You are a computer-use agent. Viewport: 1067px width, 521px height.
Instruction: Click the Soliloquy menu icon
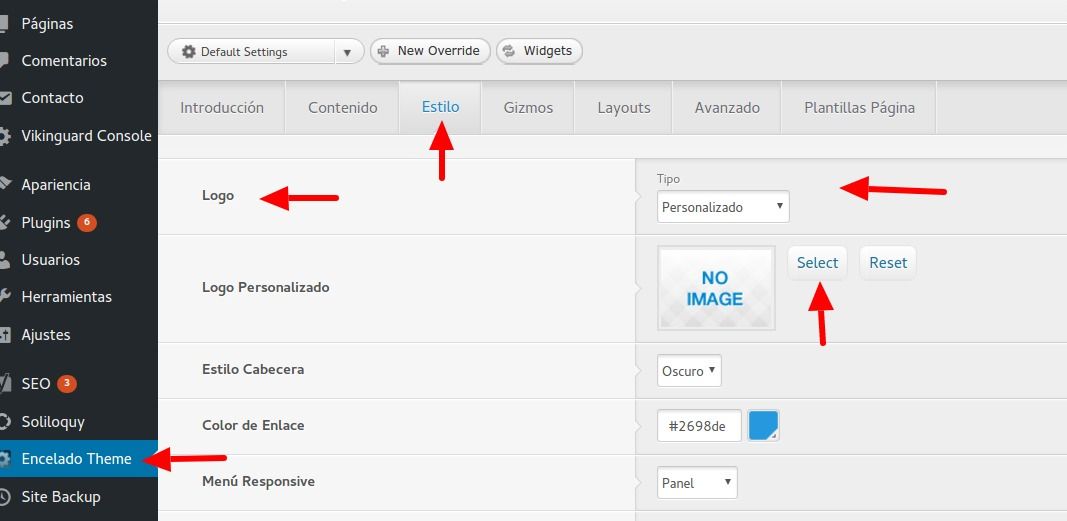[5, 422]
